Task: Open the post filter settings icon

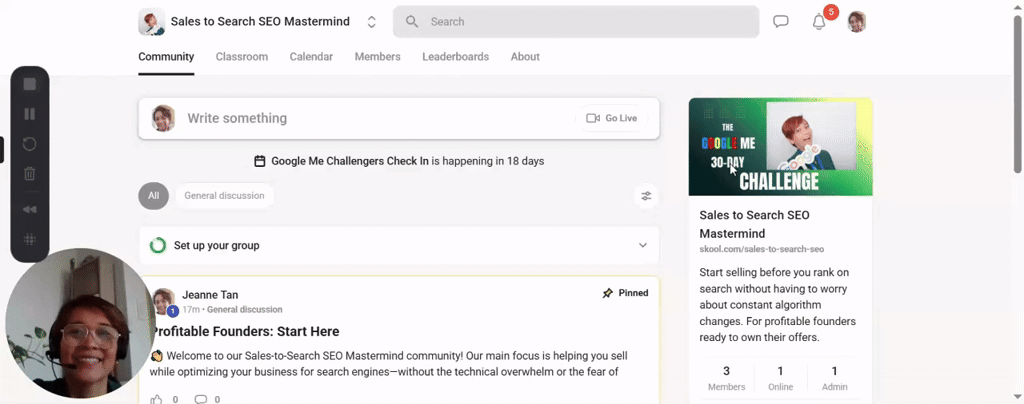Action: click(x=646, y=196)
